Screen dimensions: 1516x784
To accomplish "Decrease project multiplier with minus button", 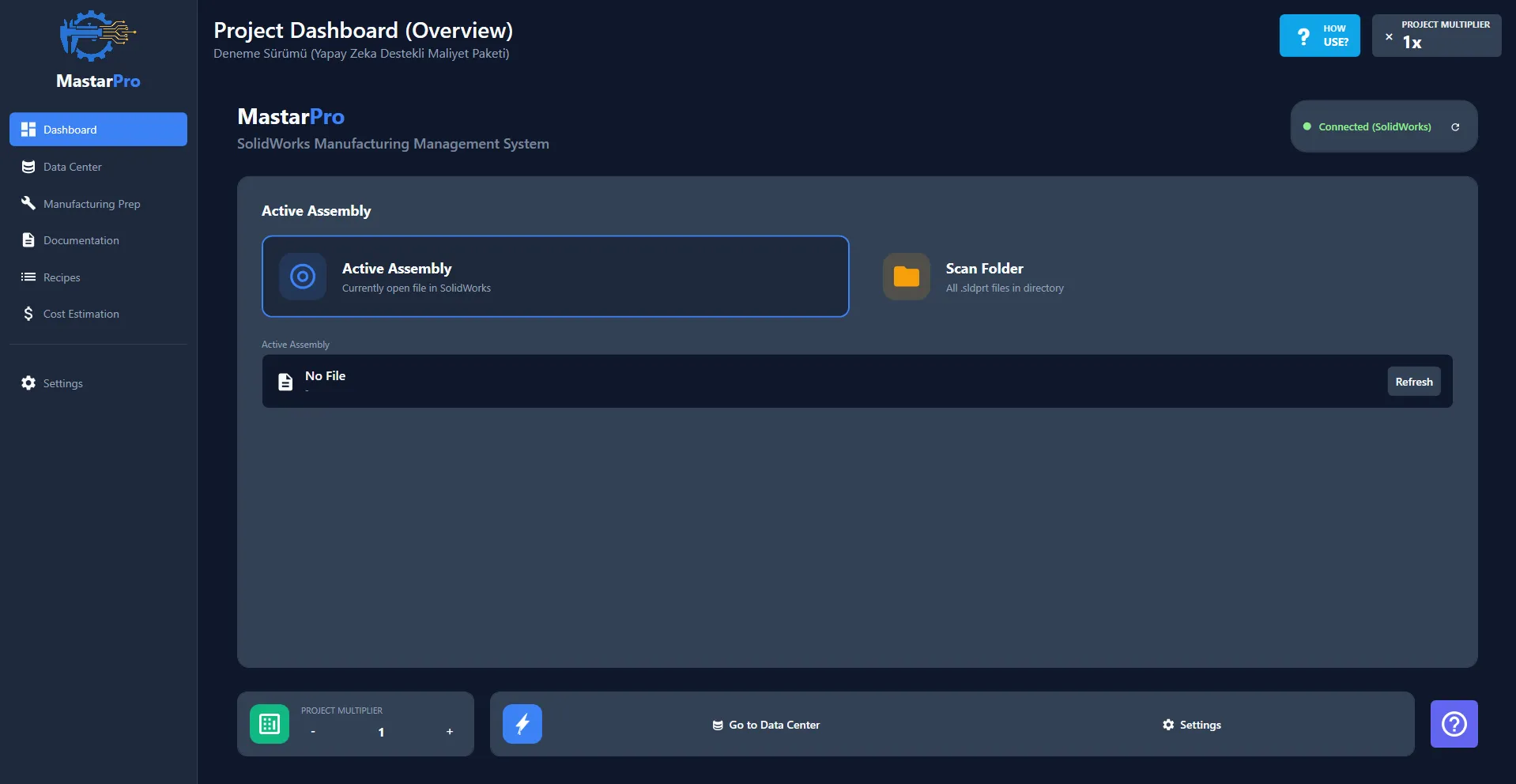I will (313, 732).
